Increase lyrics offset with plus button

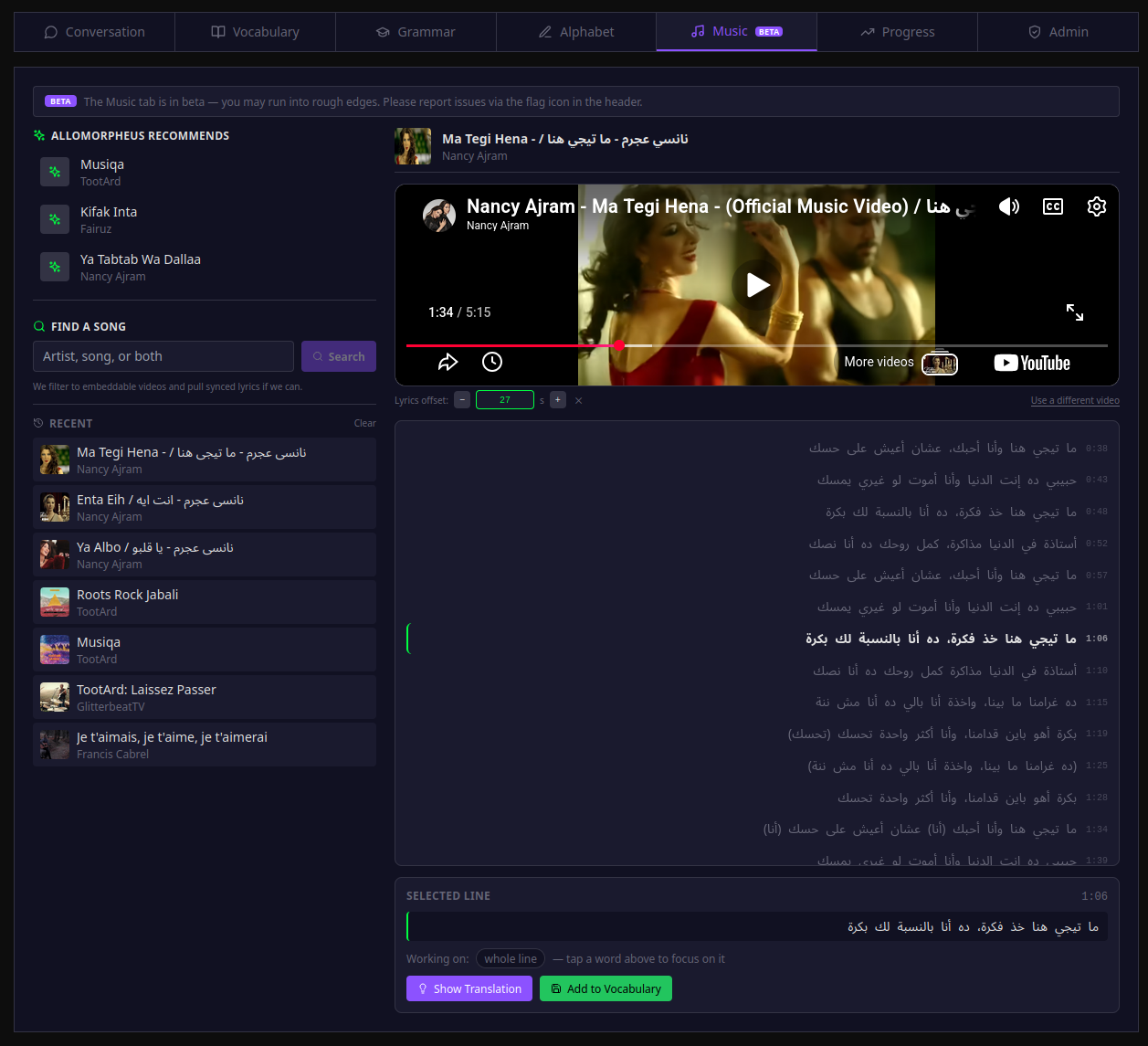[558, 400]
